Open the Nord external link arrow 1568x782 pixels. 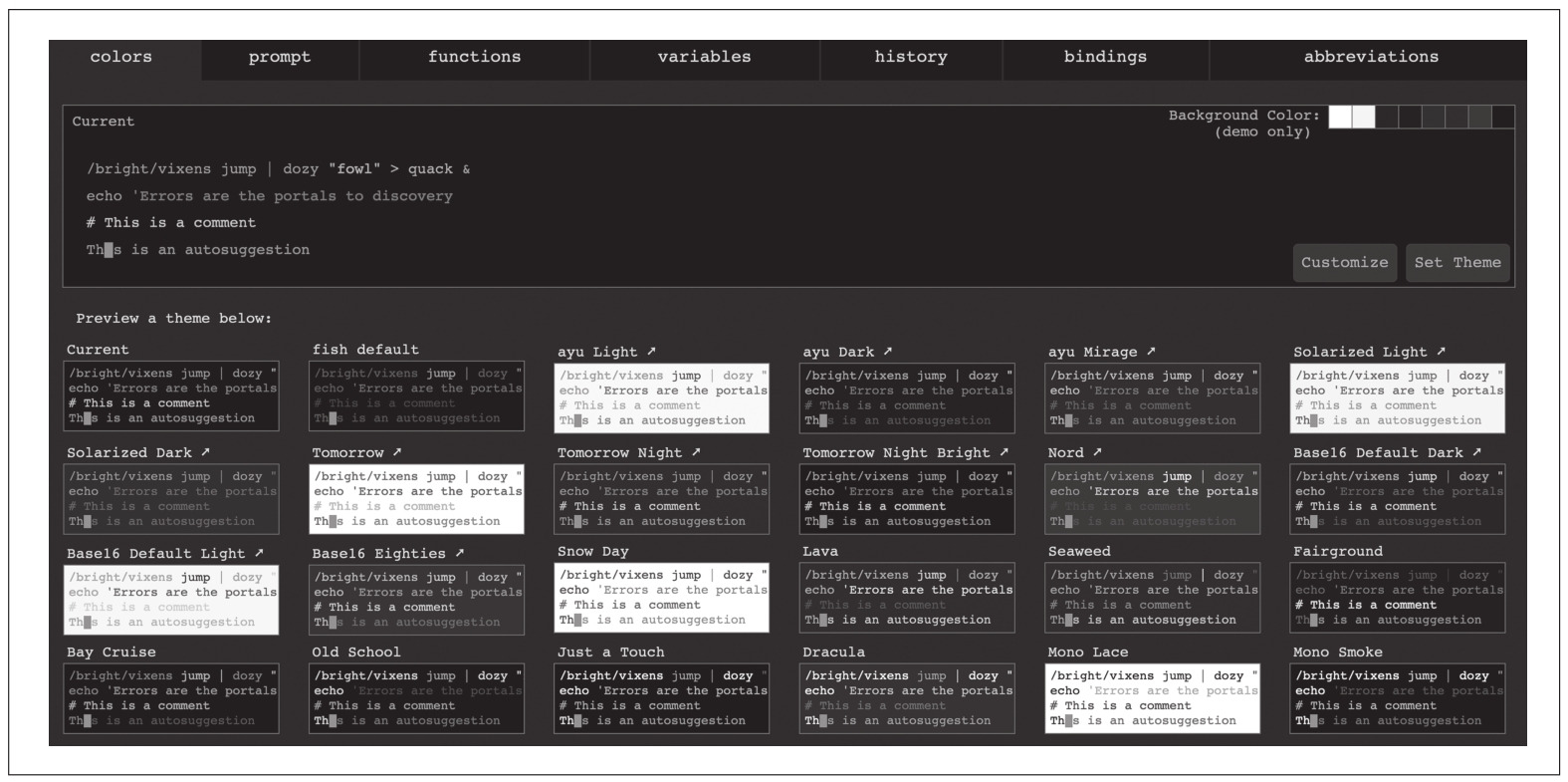tap(1097, 452)
